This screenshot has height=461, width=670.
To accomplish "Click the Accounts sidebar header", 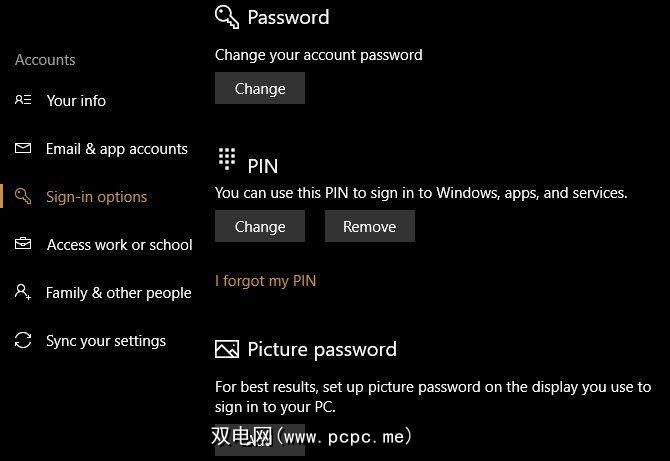I will point(45,60).
